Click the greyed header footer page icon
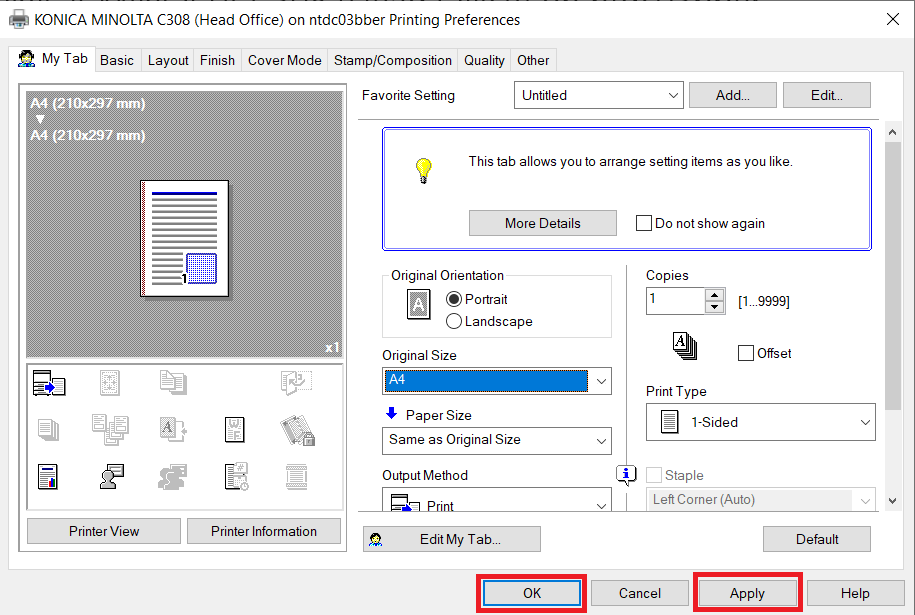The width and height of the screenshot is (915, 615). pos(296,477)
